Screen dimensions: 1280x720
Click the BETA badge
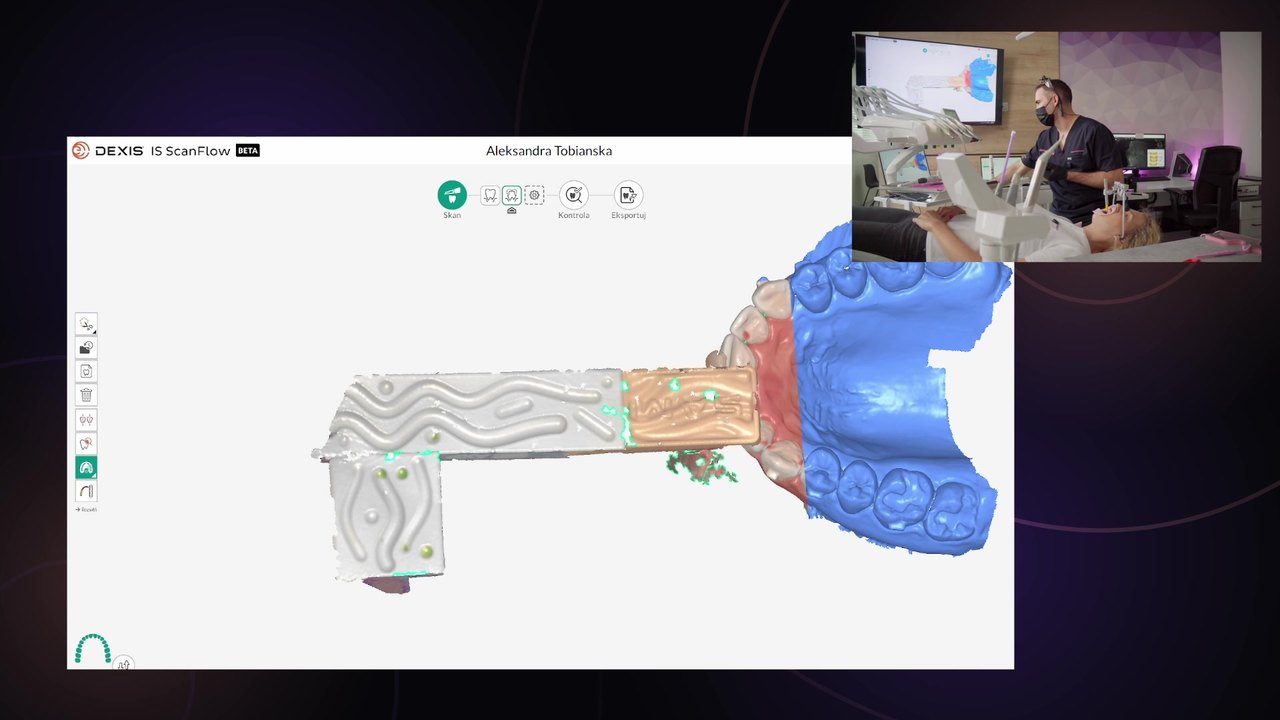coord(248,151)
